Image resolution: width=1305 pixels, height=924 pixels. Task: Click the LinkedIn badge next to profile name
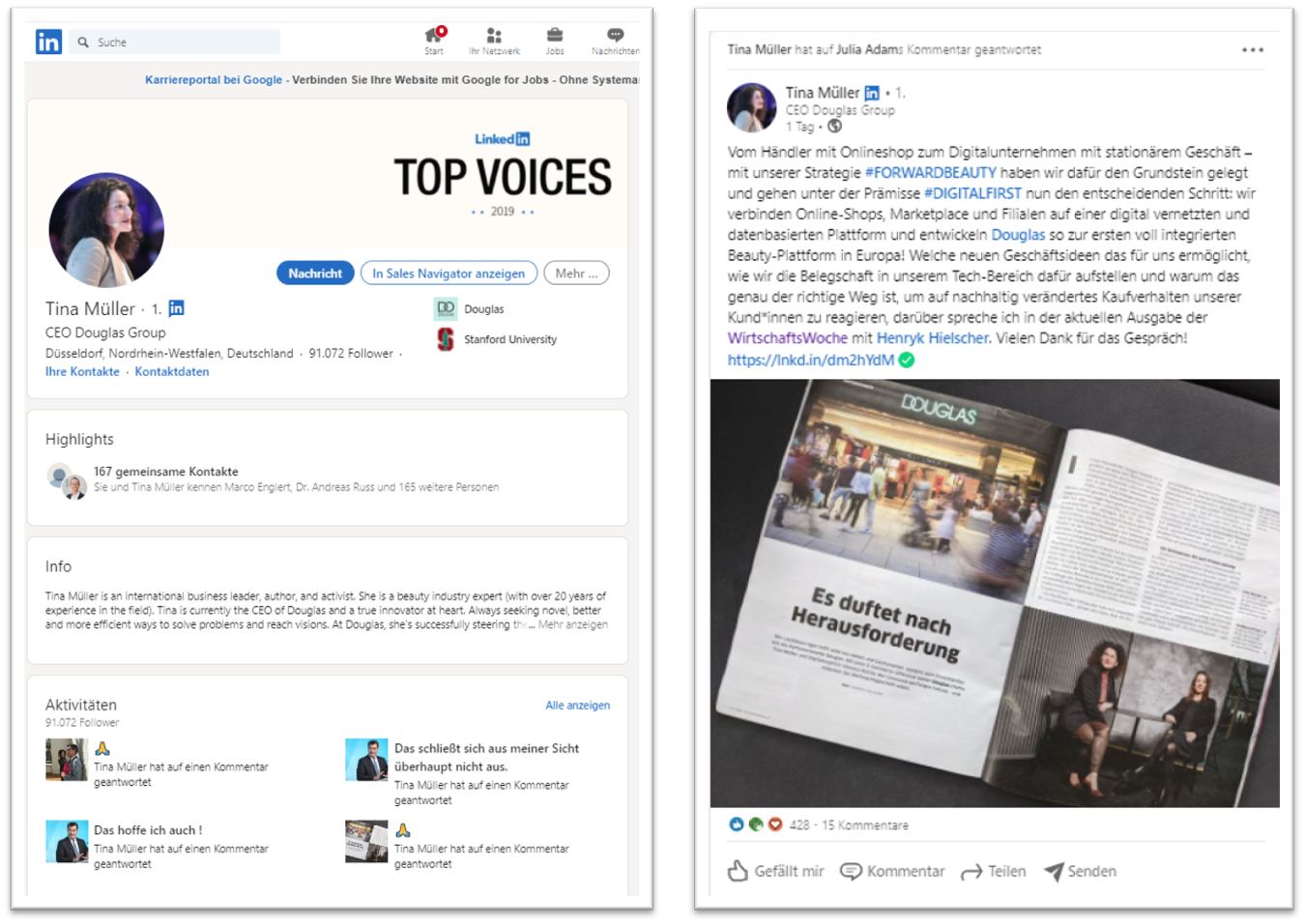(x=176, y=308)
